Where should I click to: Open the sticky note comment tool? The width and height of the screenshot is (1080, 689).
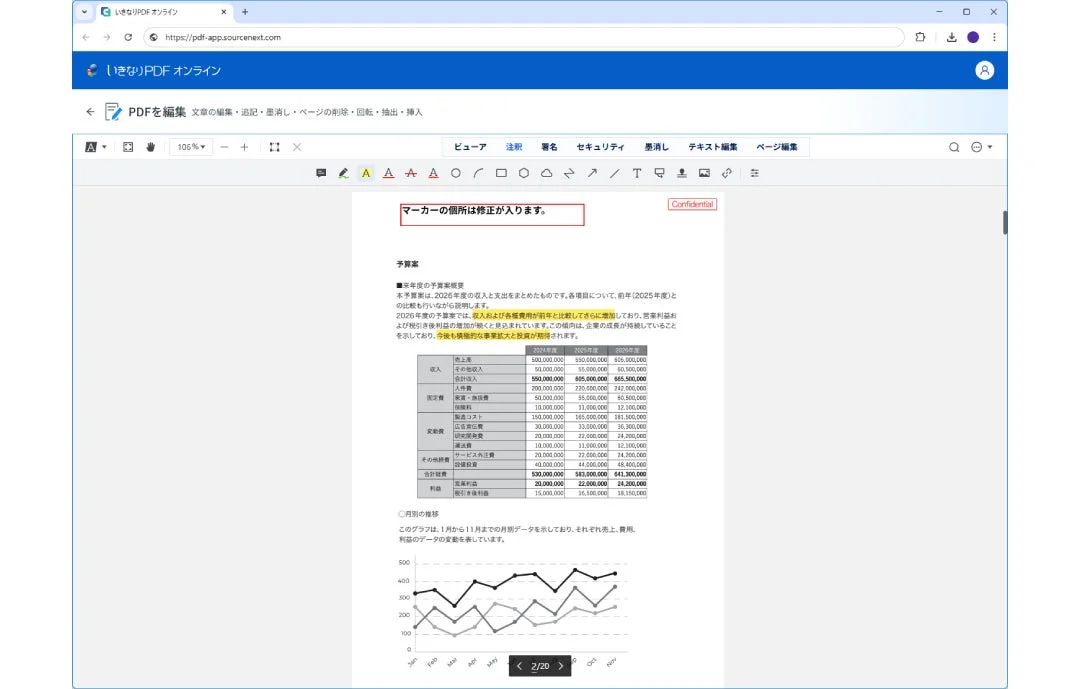click(x=320, y=173)
